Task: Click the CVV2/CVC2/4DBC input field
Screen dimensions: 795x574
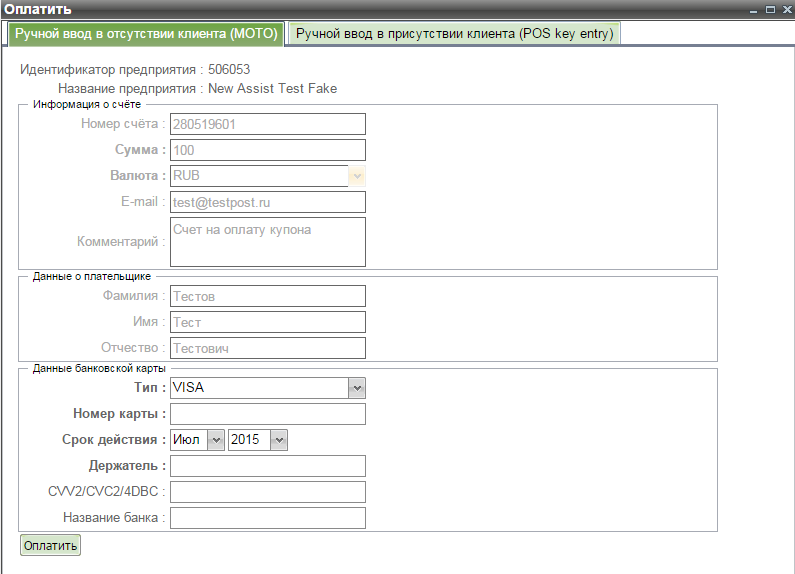Action: [x=268, y=492]
